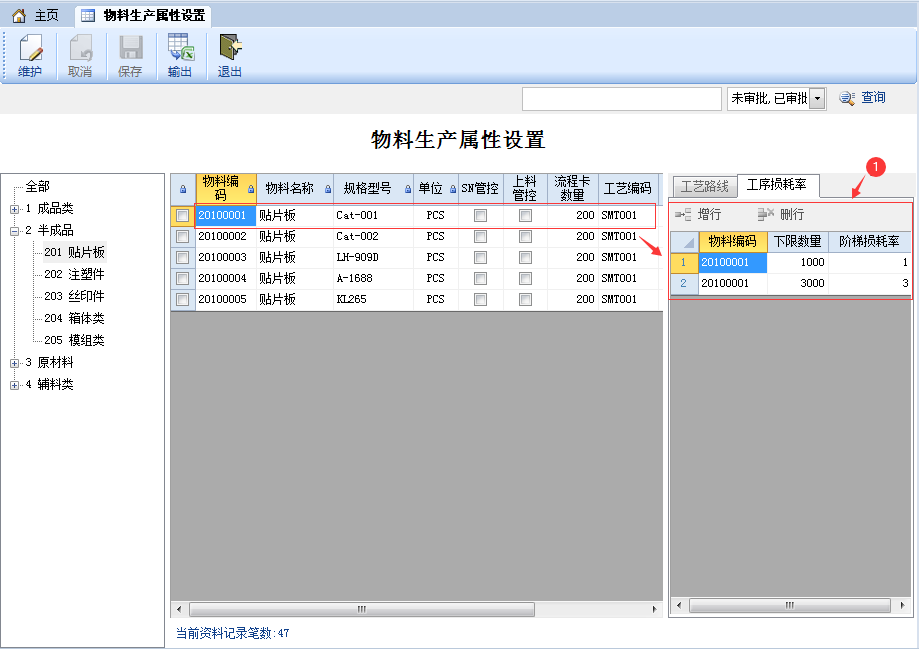
Task: Click the 输出 (export) toolbar icon
Action: 180,48
